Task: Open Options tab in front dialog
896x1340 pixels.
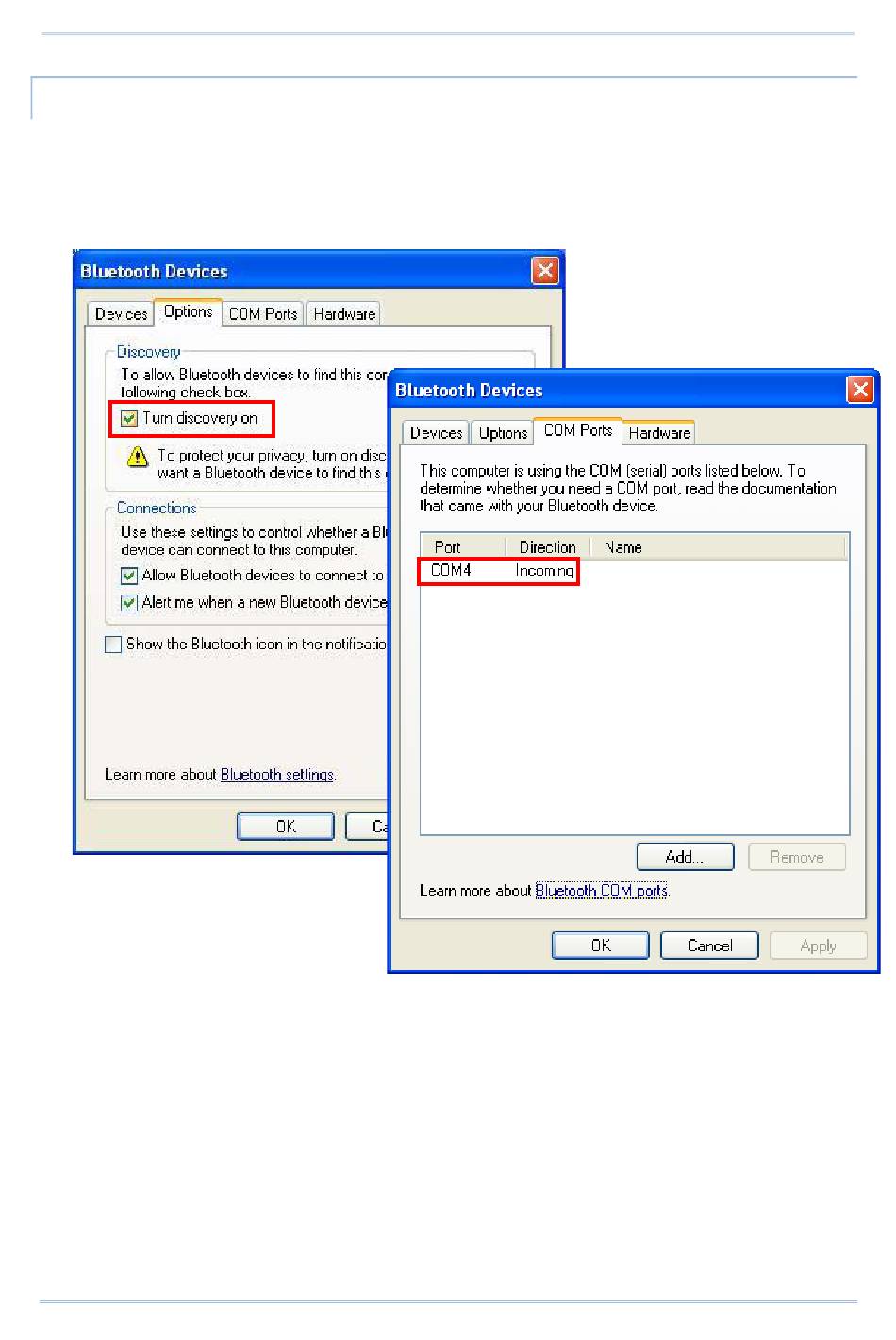Action: click(x=503, y=433)
